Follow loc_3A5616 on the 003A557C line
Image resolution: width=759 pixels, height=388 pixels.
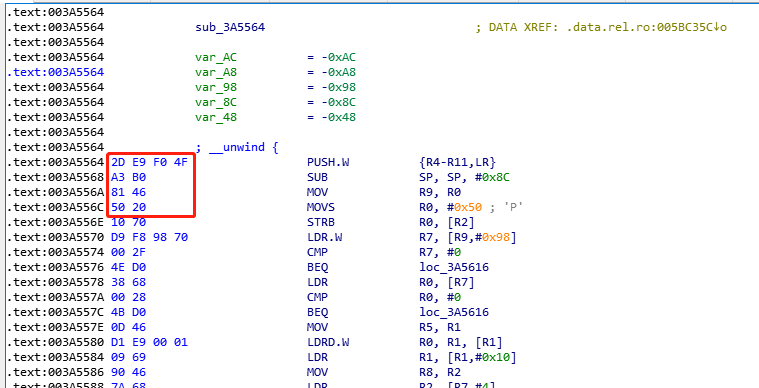(454, 313)
